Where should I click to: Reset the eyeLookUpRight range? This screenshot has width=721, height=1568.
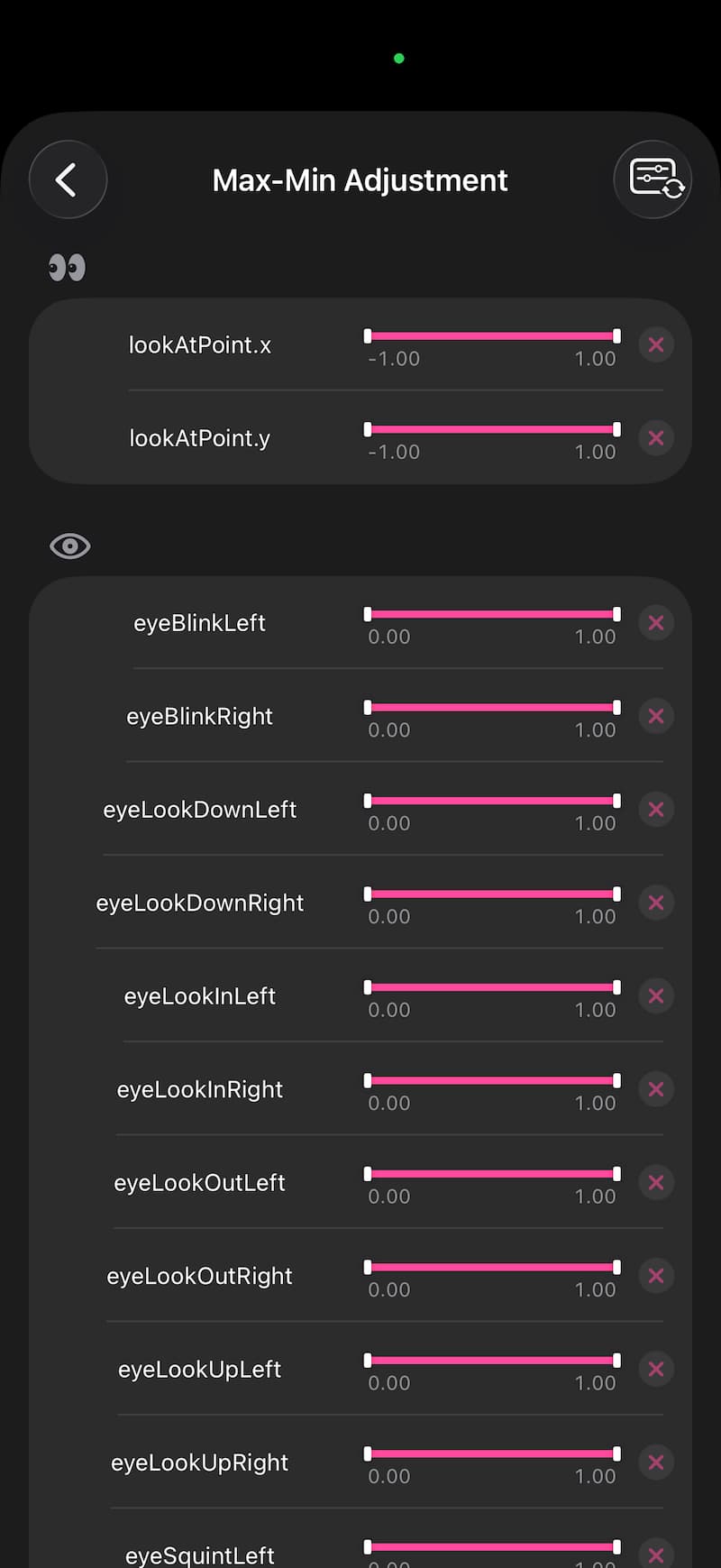click(656, 1463)
